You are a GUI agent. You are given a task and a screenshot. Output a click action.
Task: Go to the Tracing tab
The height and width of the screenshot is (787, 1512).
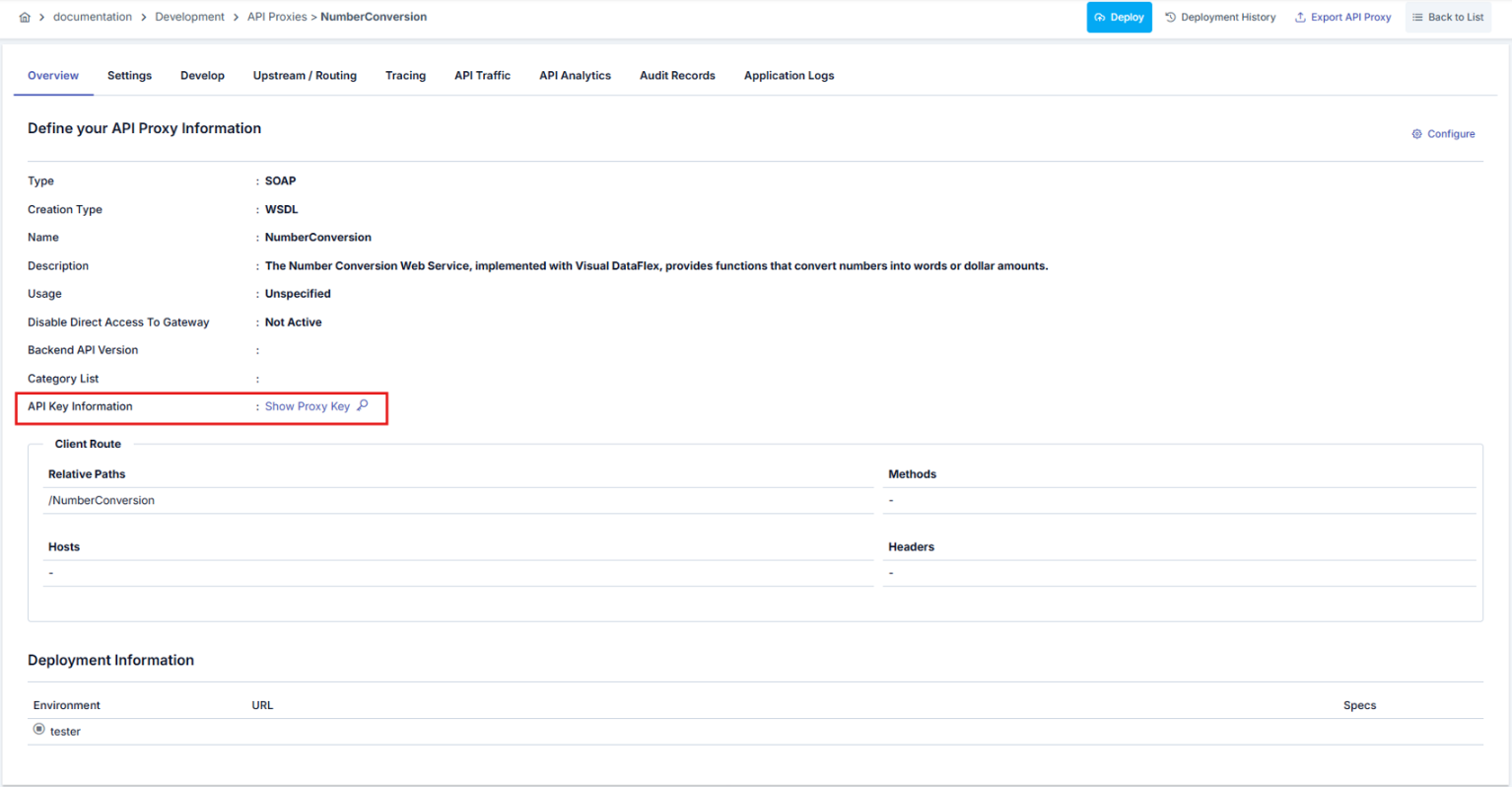pyautogui.click(x=405, y=76)
